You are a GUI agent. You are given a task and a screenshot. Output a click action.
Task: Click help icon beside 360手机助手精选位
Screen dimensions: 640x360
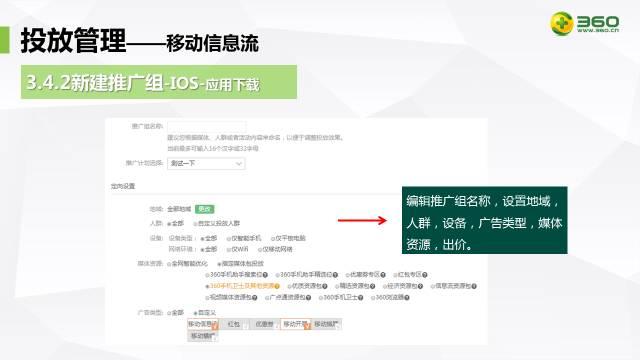[x=335, y=275]
